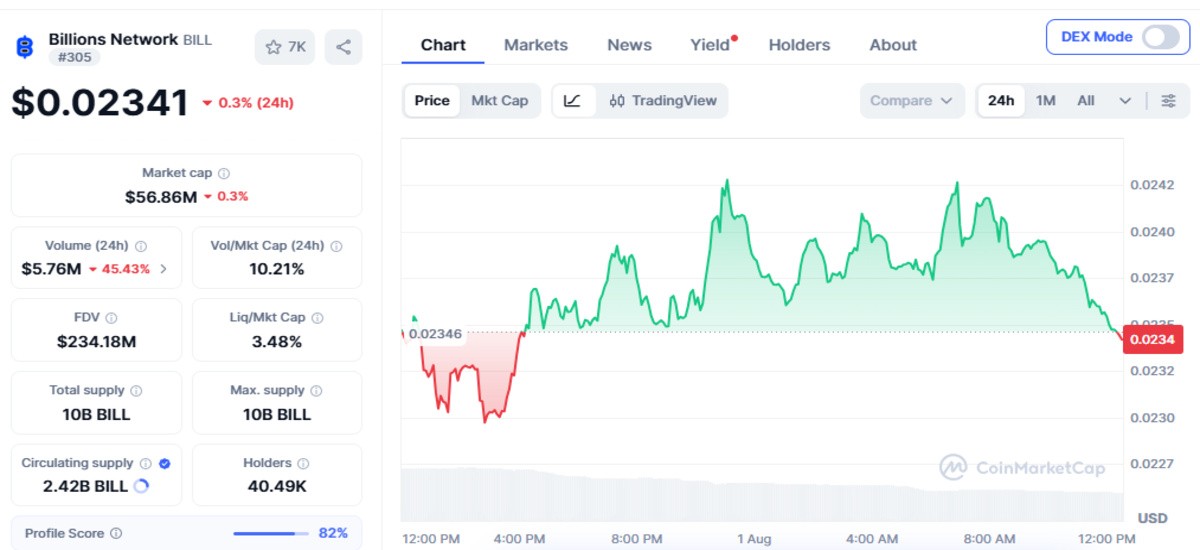Open the Holders tab
Screen dimensions: 1200x550
point(799,45)
